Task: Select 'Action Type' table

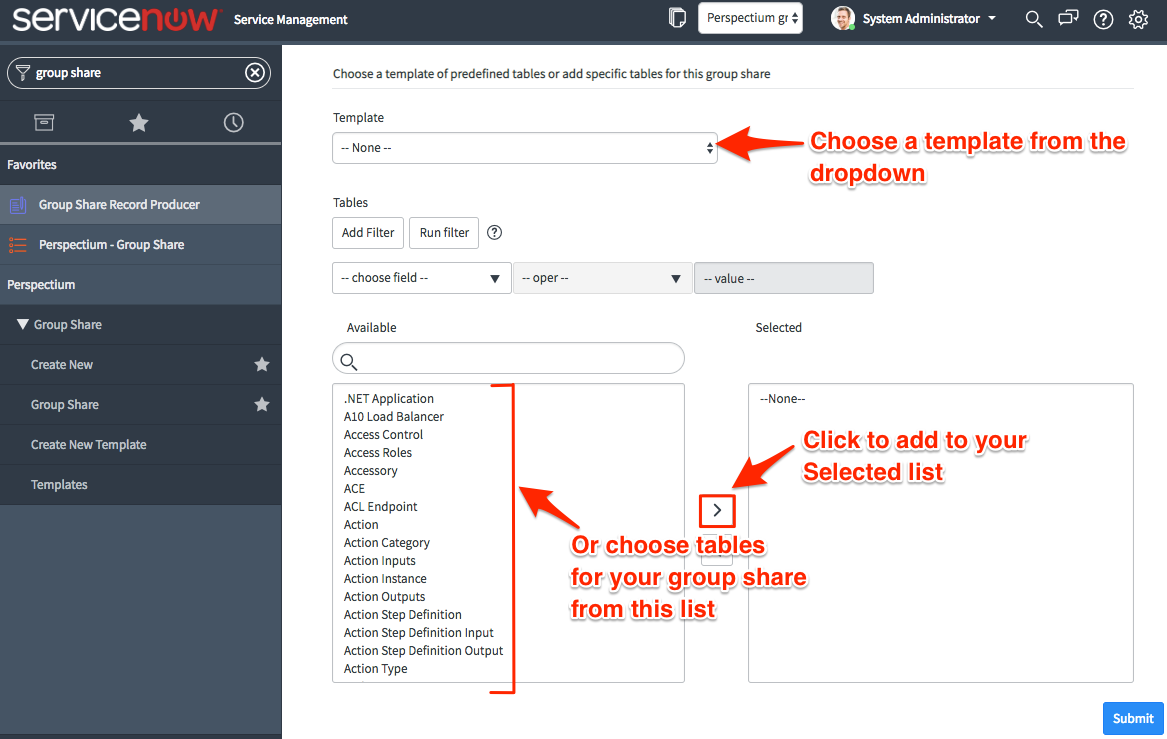Action: click(375, 669)
